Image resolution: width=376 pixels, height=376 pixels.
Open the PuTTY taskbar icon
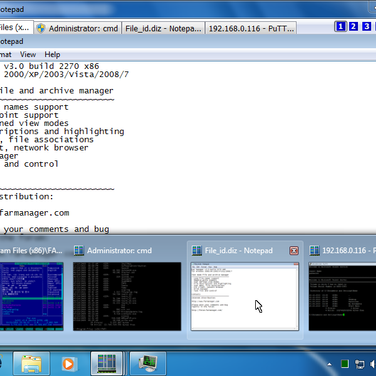click(x=148, y=363)
